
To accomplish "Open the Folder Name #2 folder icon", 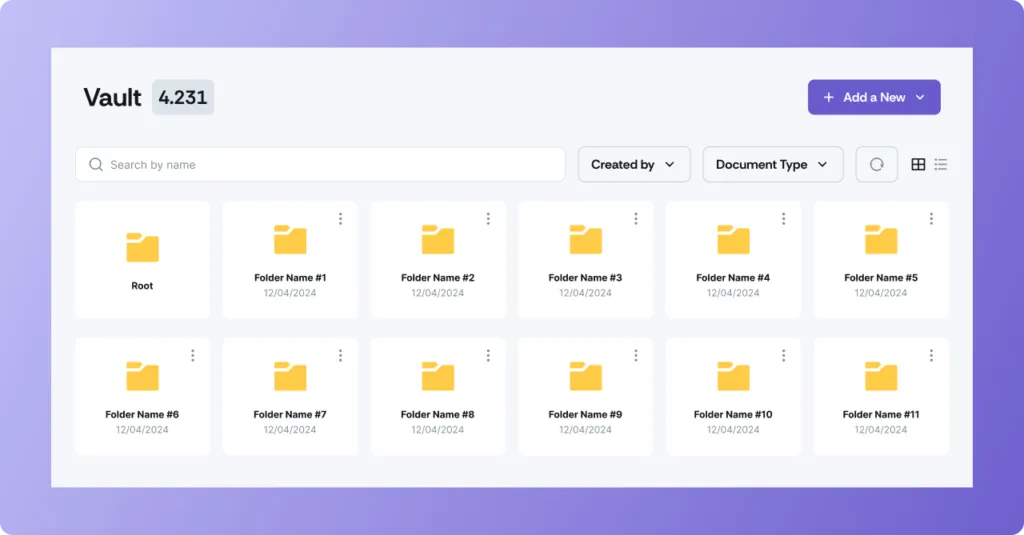I will pyautogui.click(x=438, y=239).
